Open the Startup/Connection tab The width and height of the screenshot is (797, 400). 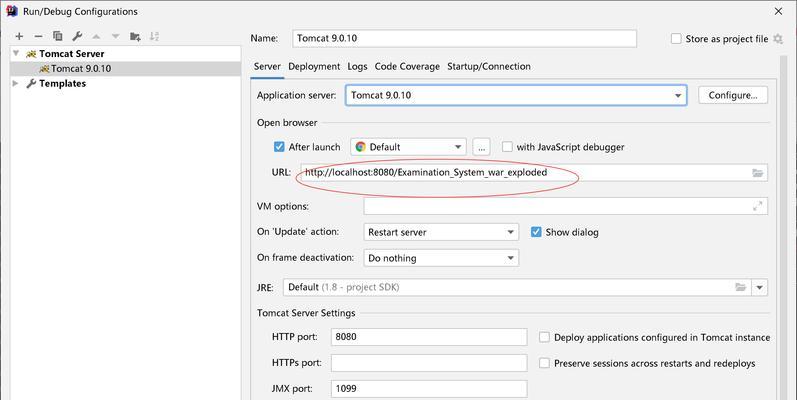tap(488, 67)
